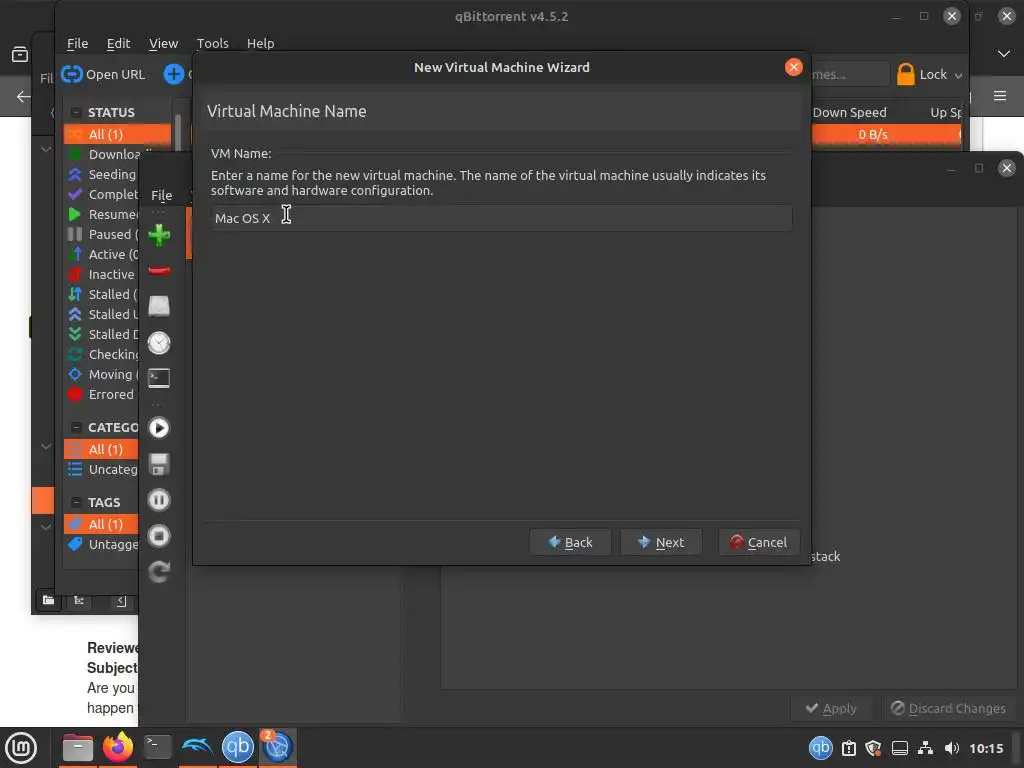This screenshot has height=768, width=1024.
Task: Close the New Virtual Machine Wizard dialog
Action: point(793,67)
